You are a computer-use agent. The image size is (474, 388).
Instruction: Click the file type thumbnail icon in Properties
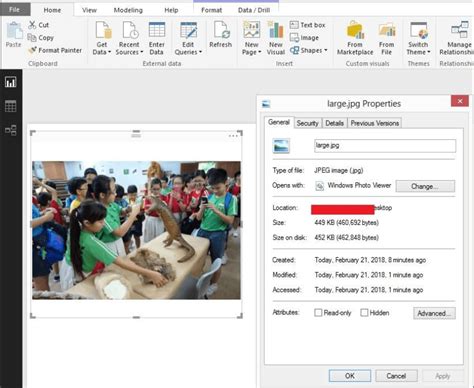[x=281, y=146]
